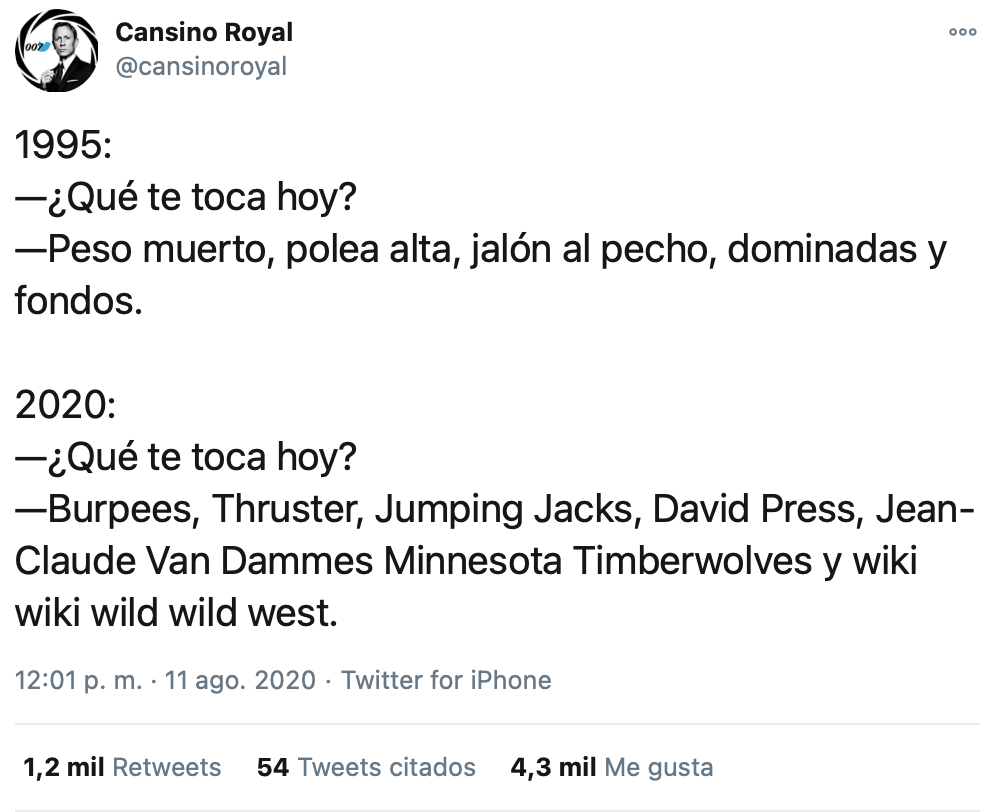Click the Cansino Royal display name
The height and width of the screenshot is (812, 996).
[204, 32]
